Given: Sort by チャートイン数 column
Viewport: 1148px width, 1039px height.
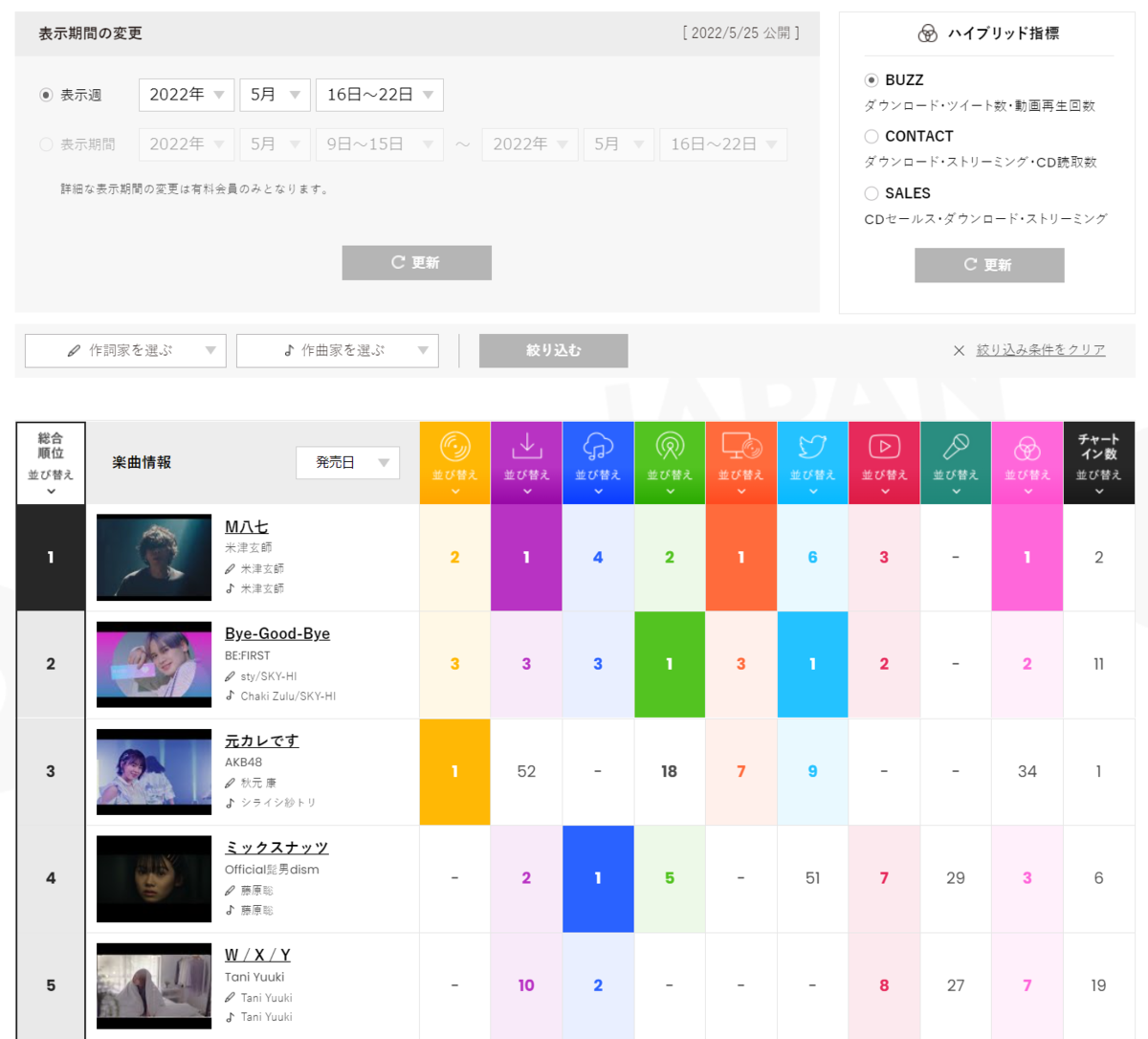Looking at the screenshot, I should click(1099, 463).
